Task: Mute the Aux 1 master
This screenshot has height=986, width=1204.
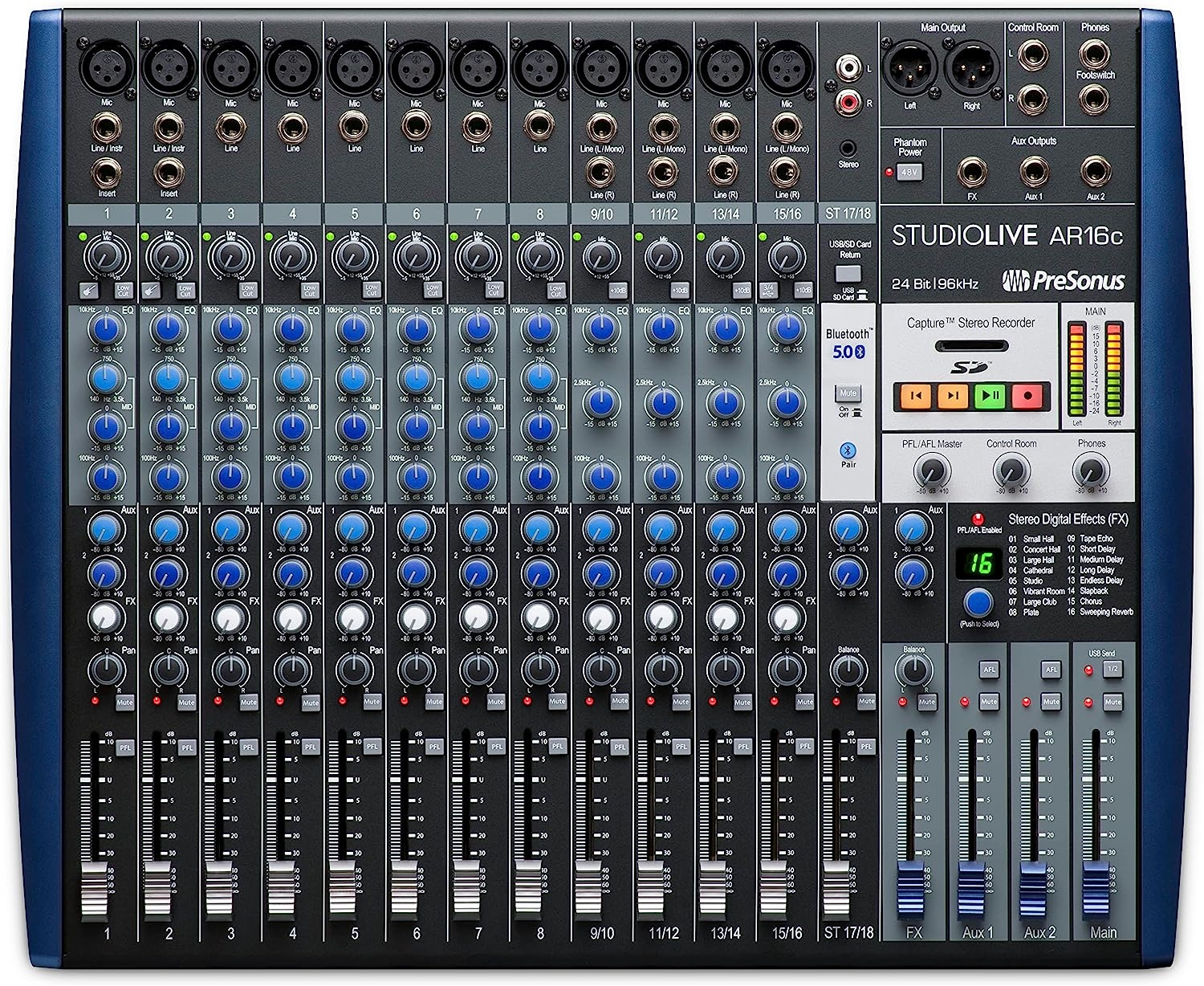Action: click(989, 702)
